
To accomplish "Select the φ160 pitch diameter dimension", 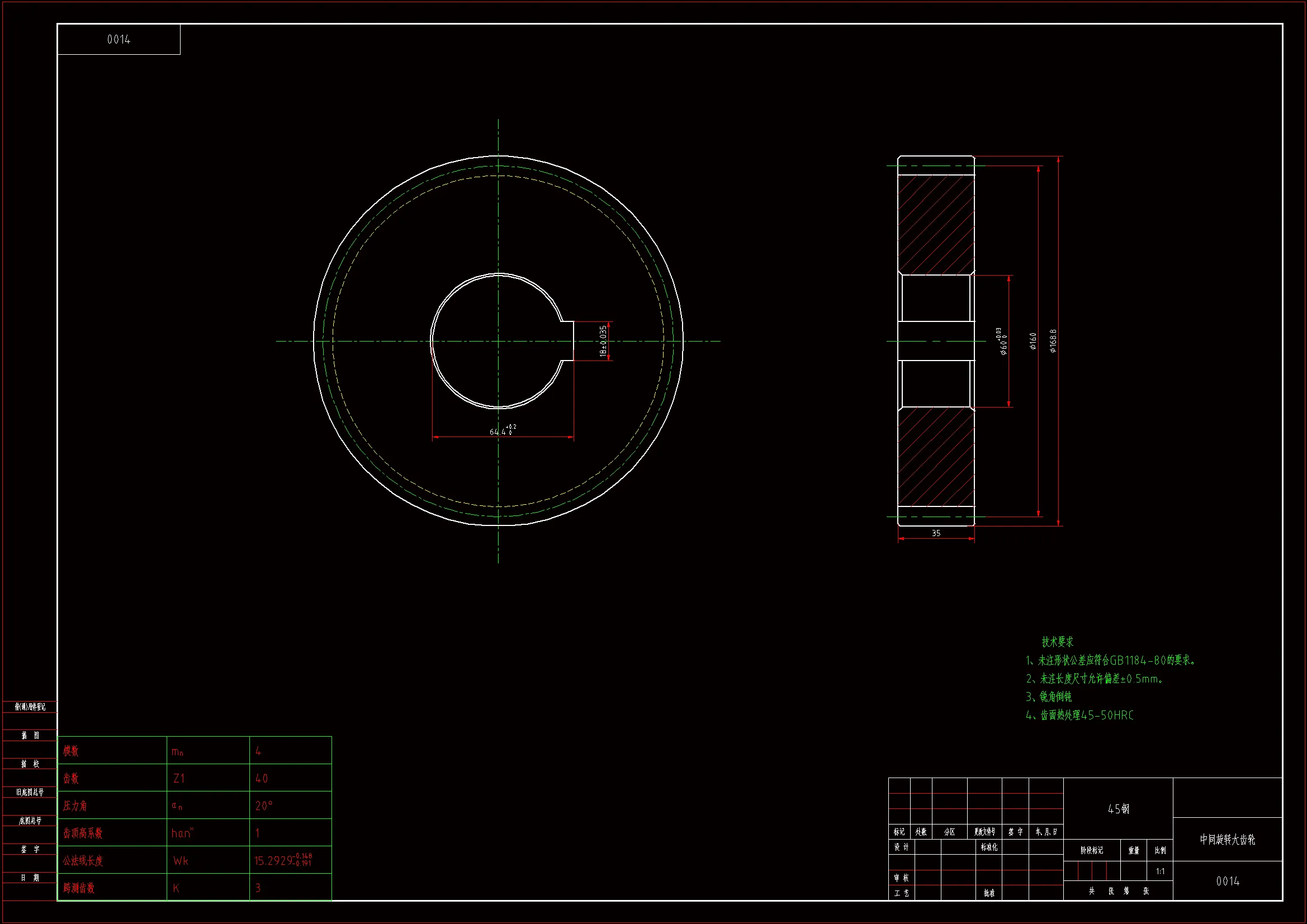I will coord(1033,340).
